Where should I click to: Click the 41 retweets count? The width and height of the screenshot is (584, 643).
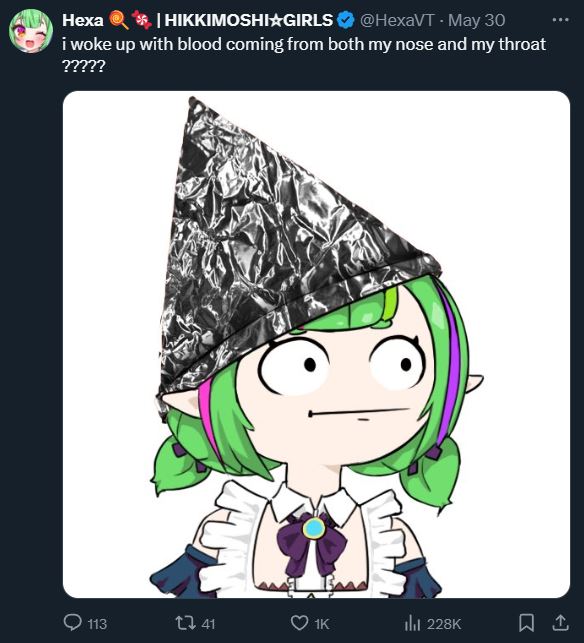(208, 624)
